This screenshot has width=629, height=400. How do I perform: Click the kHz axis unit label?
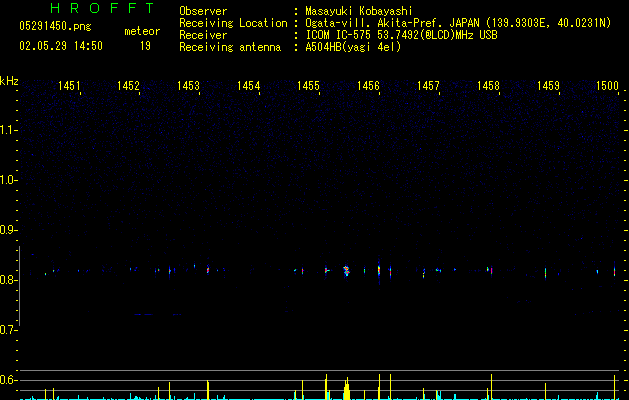pos(9,81)
